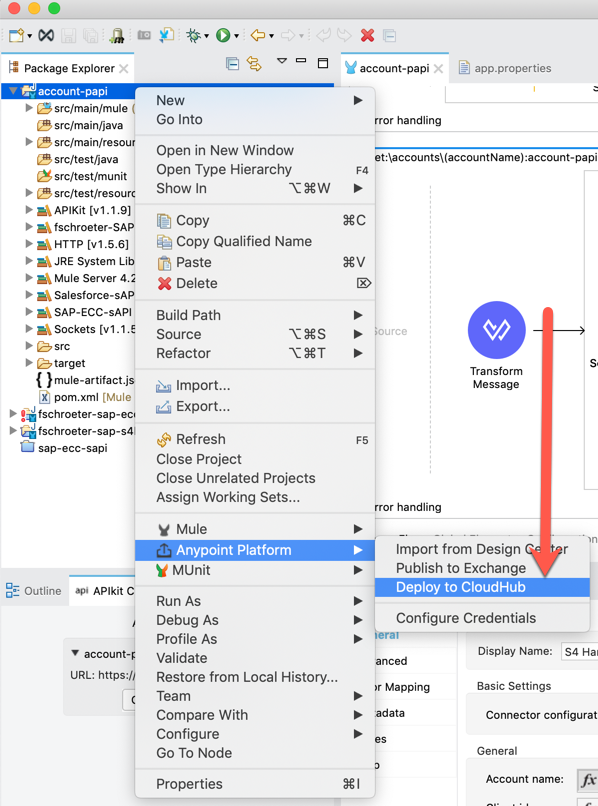Click the Collapse All icon in Package Explorer
598x806 pixels.
point(232,64)
